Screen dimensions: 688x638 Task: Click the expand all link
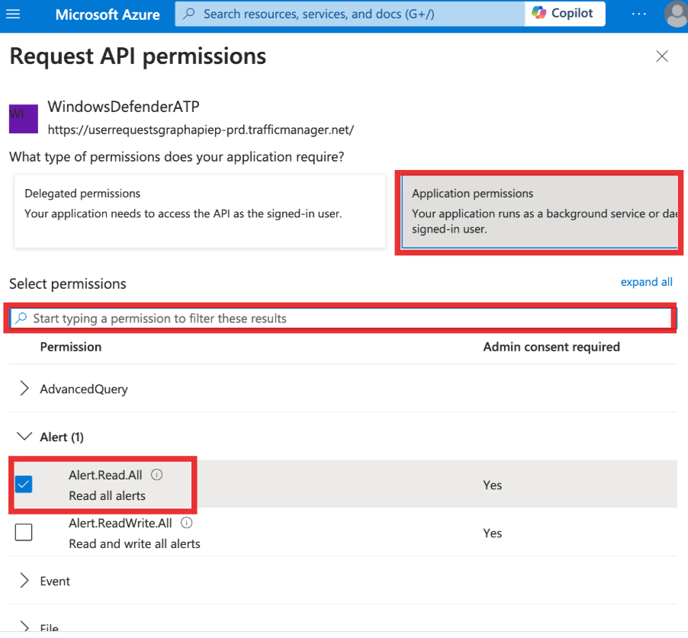[646, 282]
